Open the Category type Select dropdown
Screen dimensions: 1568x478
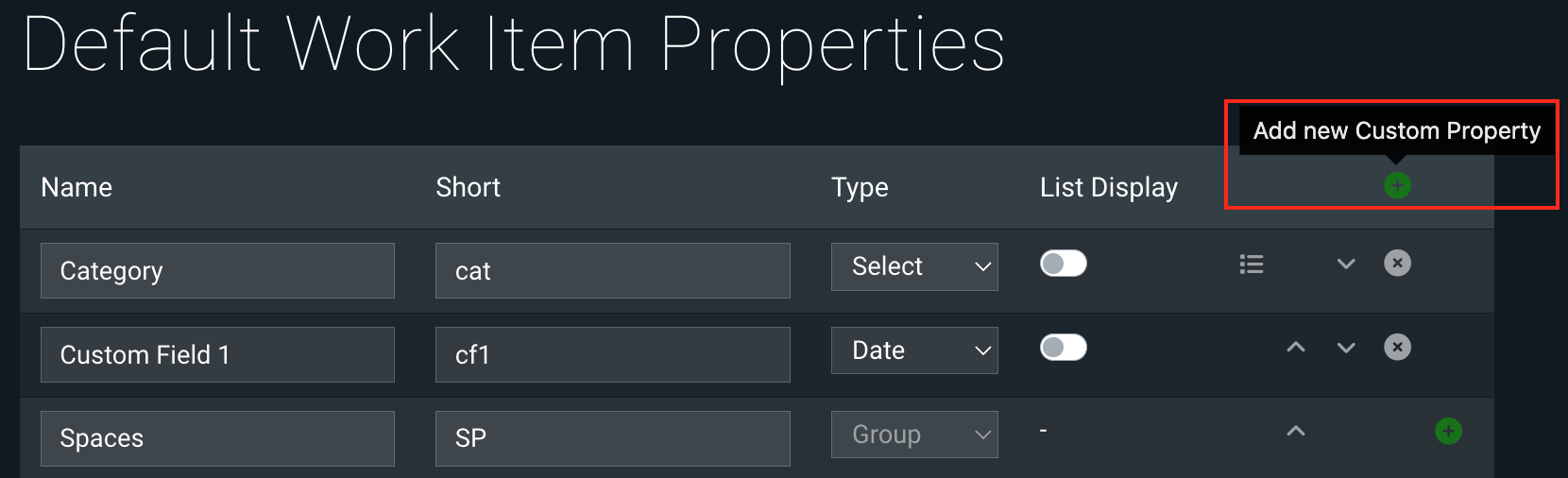click(914, 267)
